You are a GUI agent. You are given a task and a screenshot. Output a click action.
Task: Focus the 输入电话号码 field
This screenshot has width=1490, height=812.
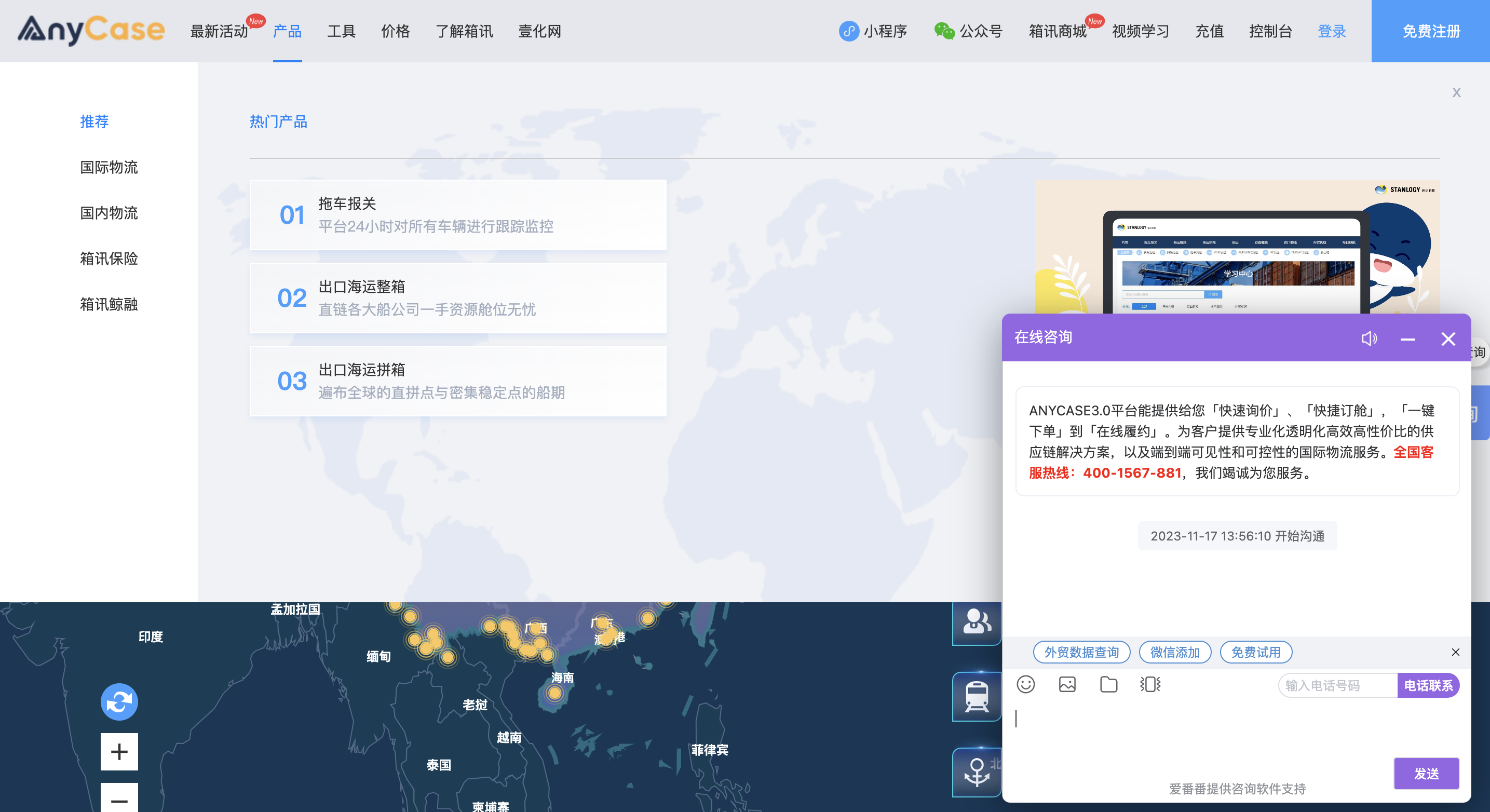pyautogui.click(x=1338, y=685)
